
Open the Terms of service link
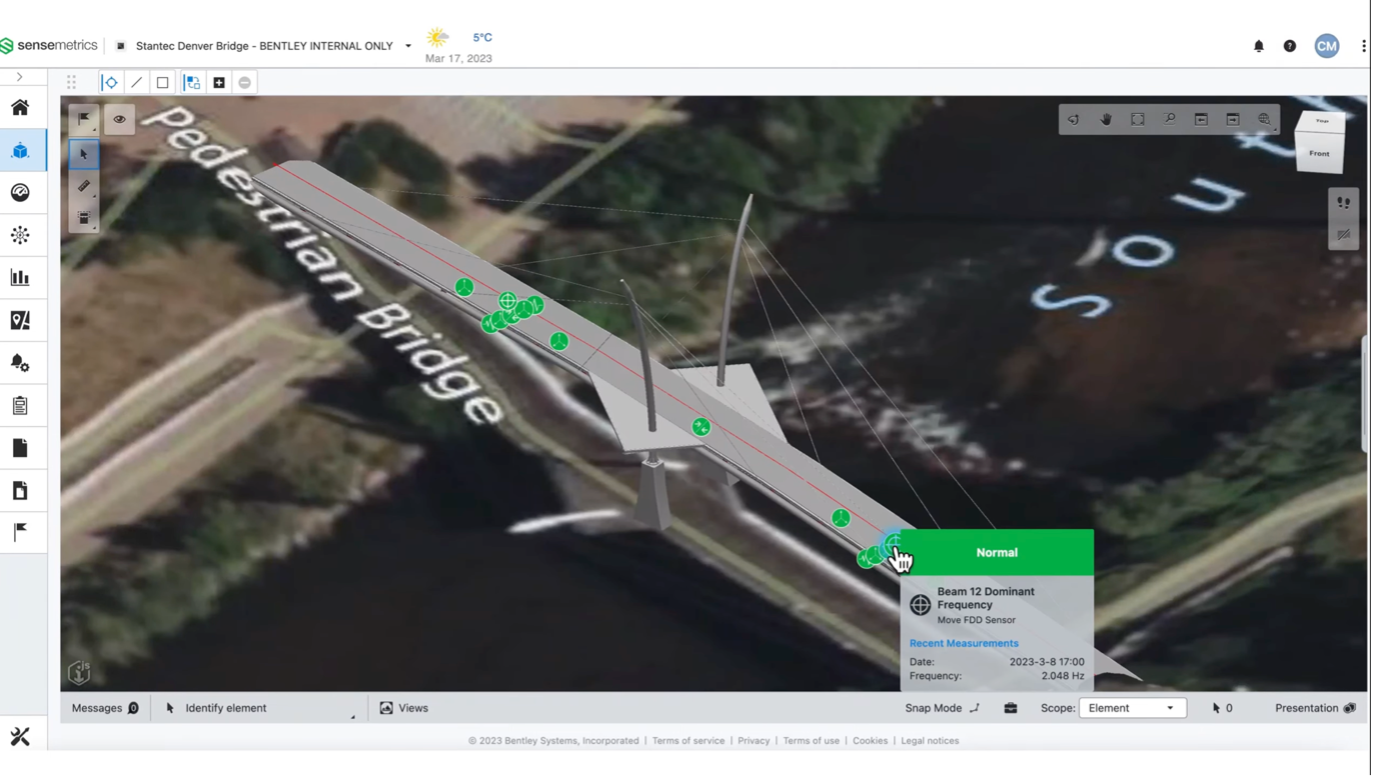[x=688, y=741]
